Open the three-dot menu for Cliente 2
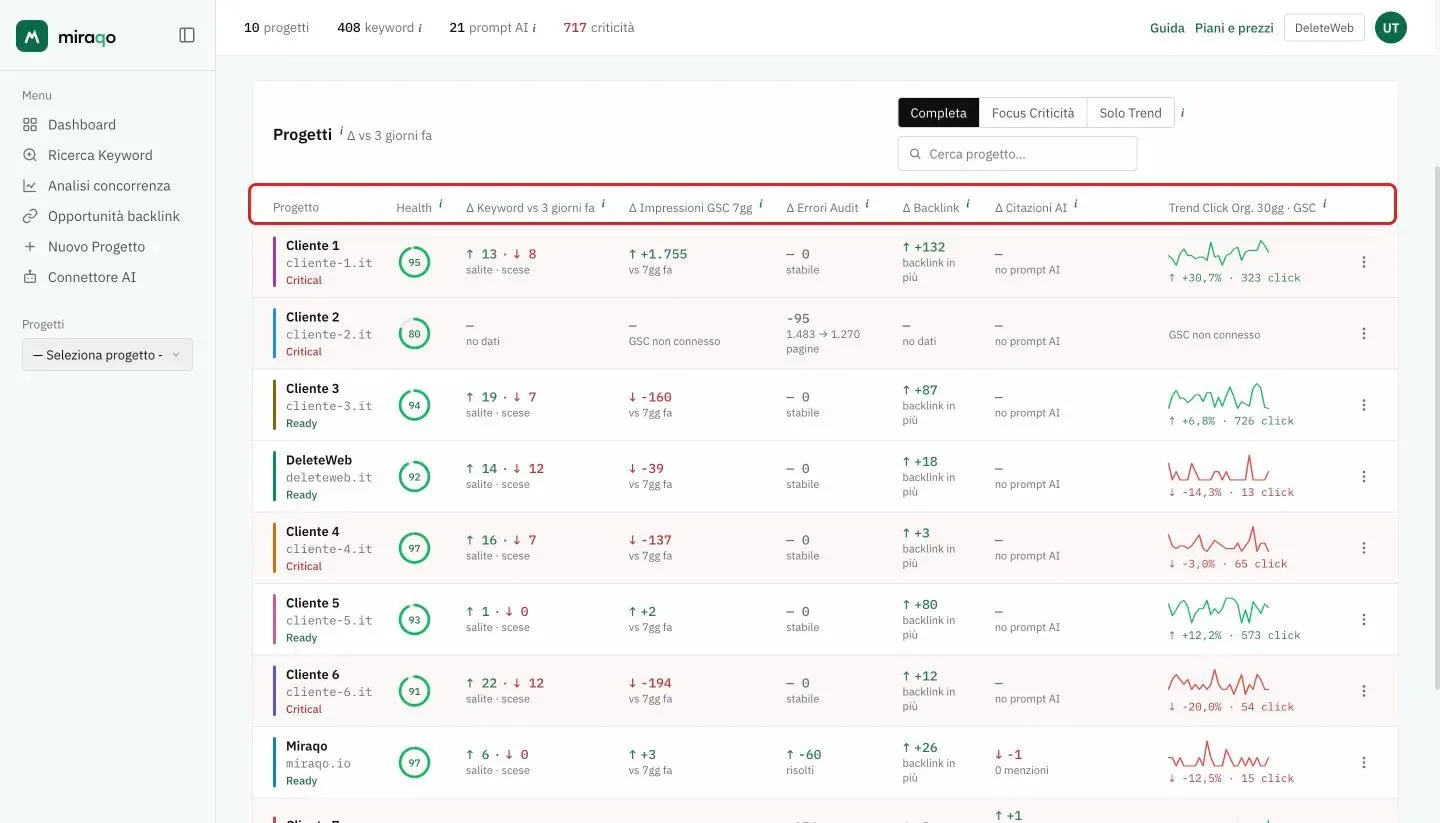The width and height of the screenshot is (1440, 823). click(1364, 334)
